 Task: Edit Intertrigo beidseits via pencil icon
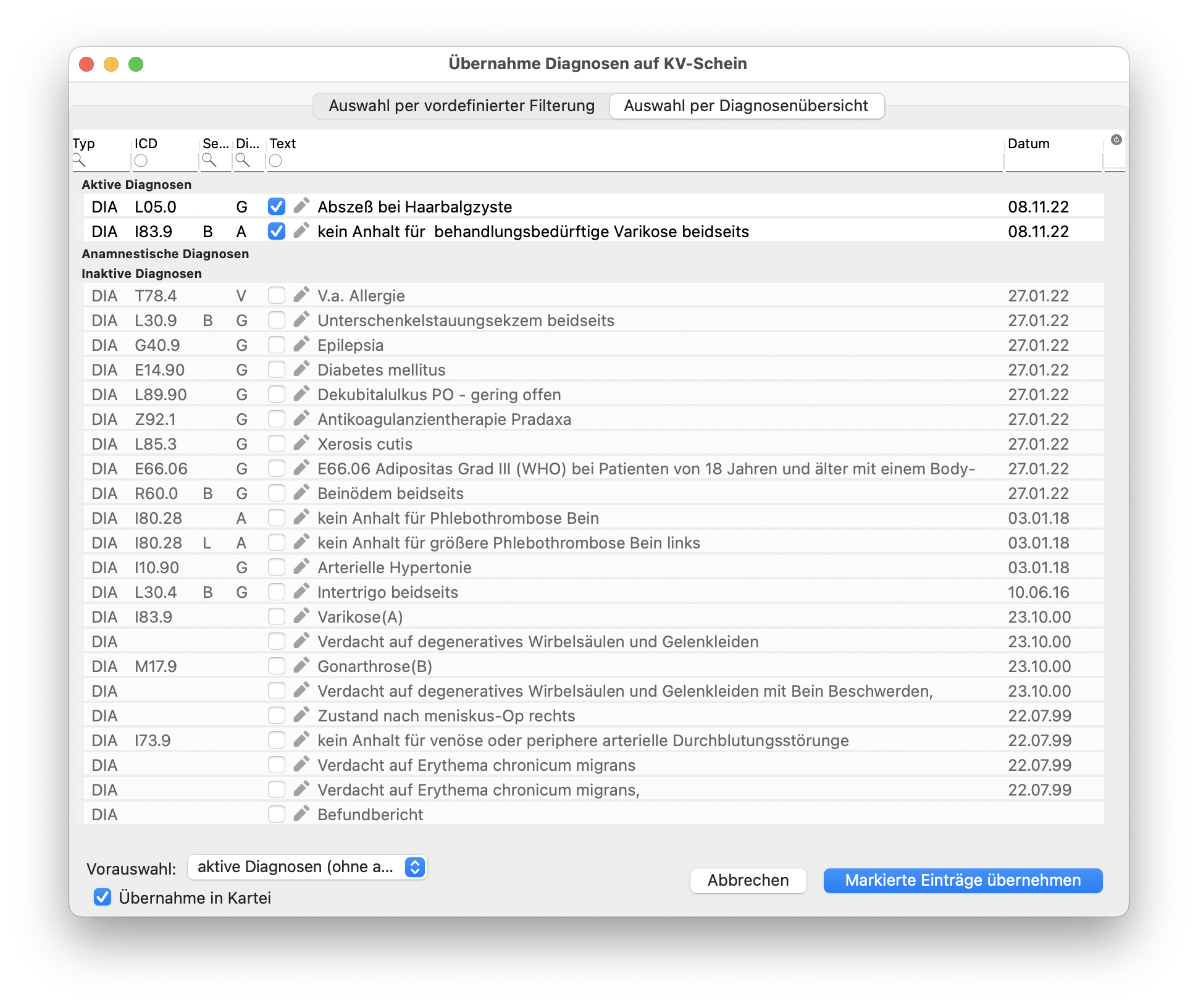pyautogui.click(x=301, y=591)
